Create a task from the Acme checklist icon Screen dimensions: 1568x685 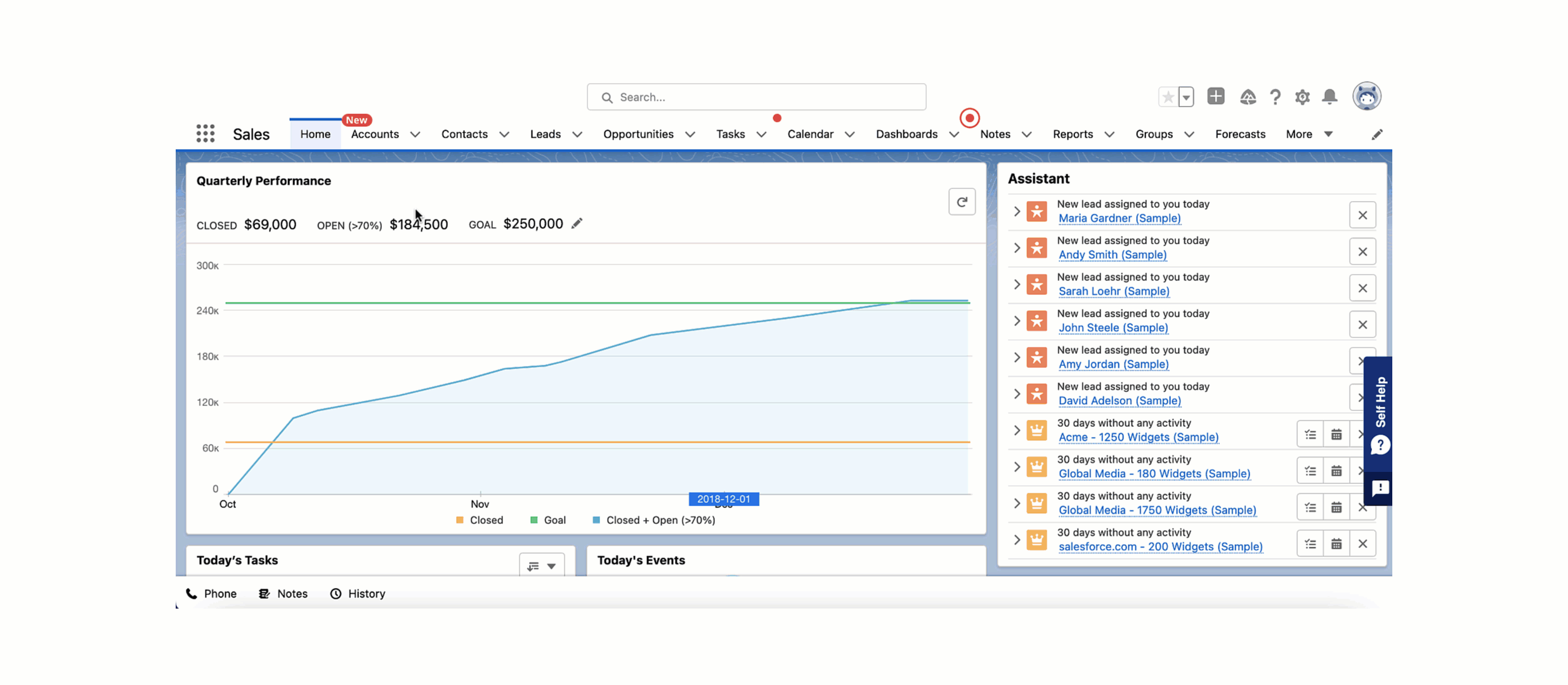[1310, 434]
